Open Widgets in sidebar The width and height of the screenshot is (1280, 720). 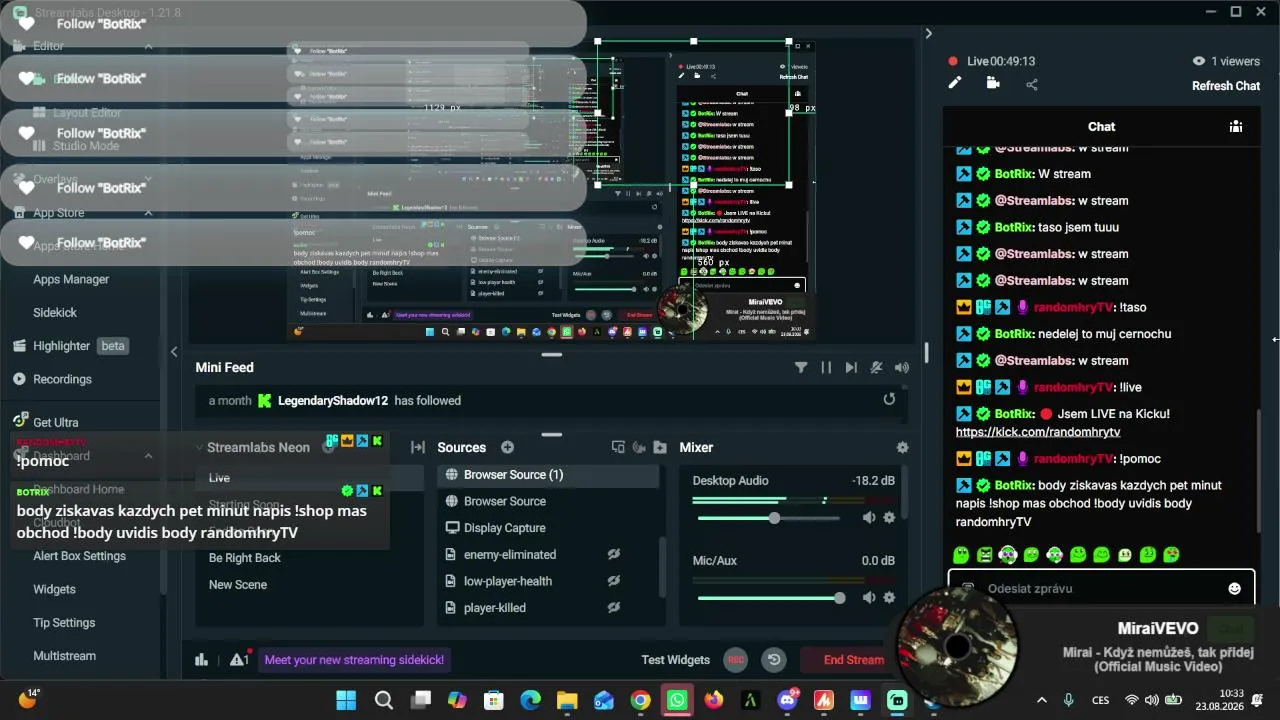[54, 589]
